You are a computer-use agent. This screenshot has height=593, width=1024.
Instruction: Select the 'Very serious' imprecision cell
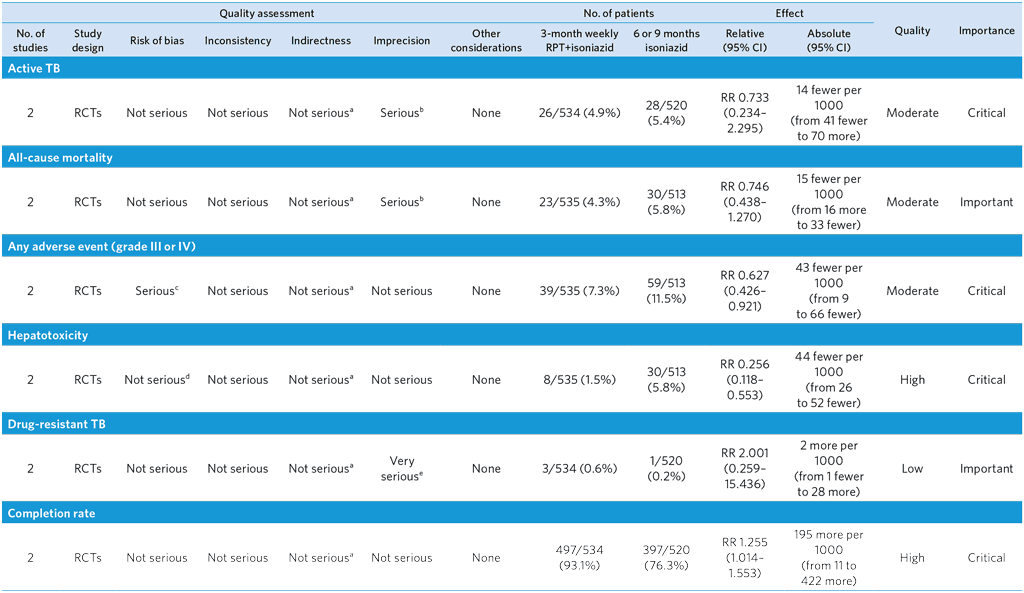click(401, 468)
